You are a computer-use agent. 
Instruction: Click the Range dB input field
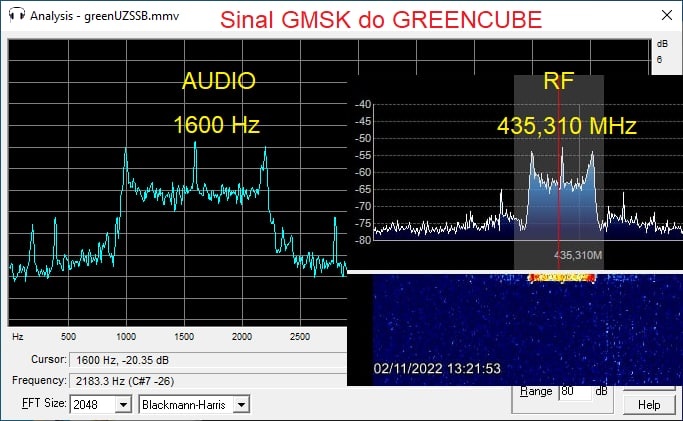575,391
